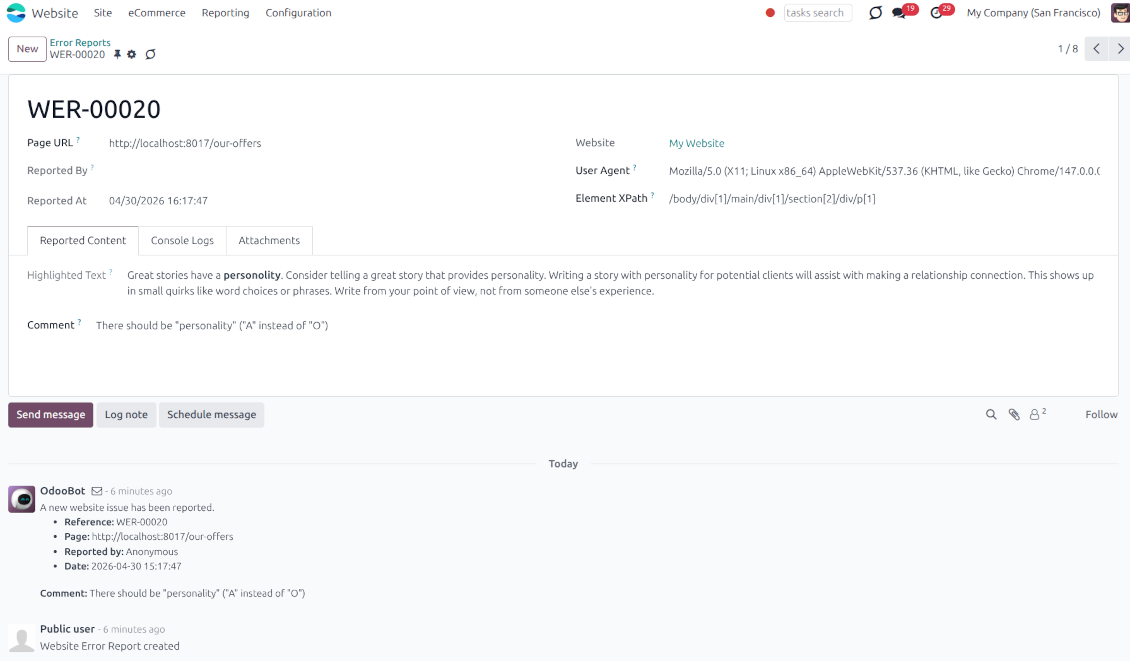The height and width of the screenshot is (661, 1130).
Task: Expand the Reporting menu
Action: (224, 12)
